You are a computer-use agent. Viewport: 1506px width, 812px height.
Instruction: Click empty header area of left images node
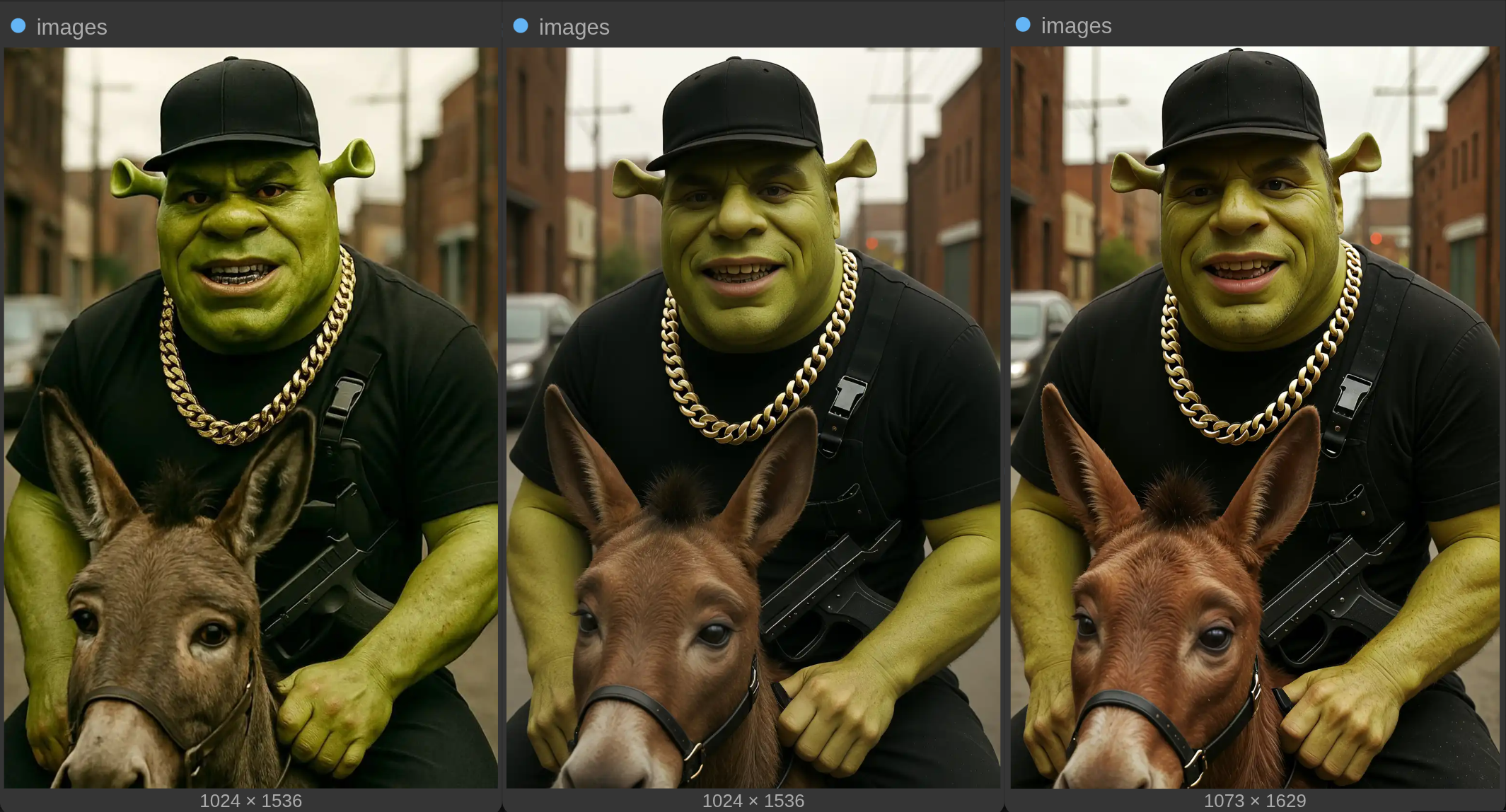click(x=318, y=25)
